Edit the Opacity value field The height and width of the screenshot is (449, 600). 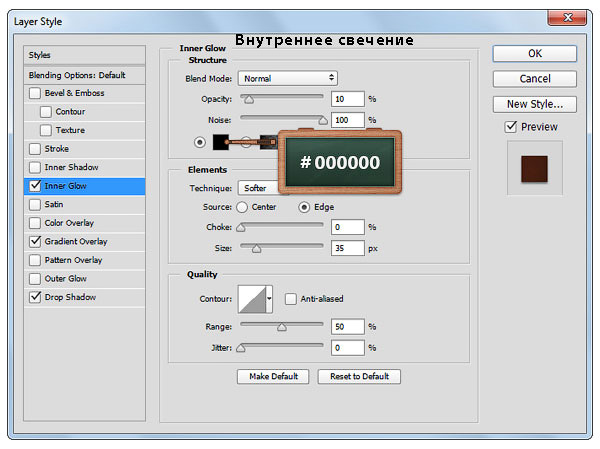(x=347, y=99)
